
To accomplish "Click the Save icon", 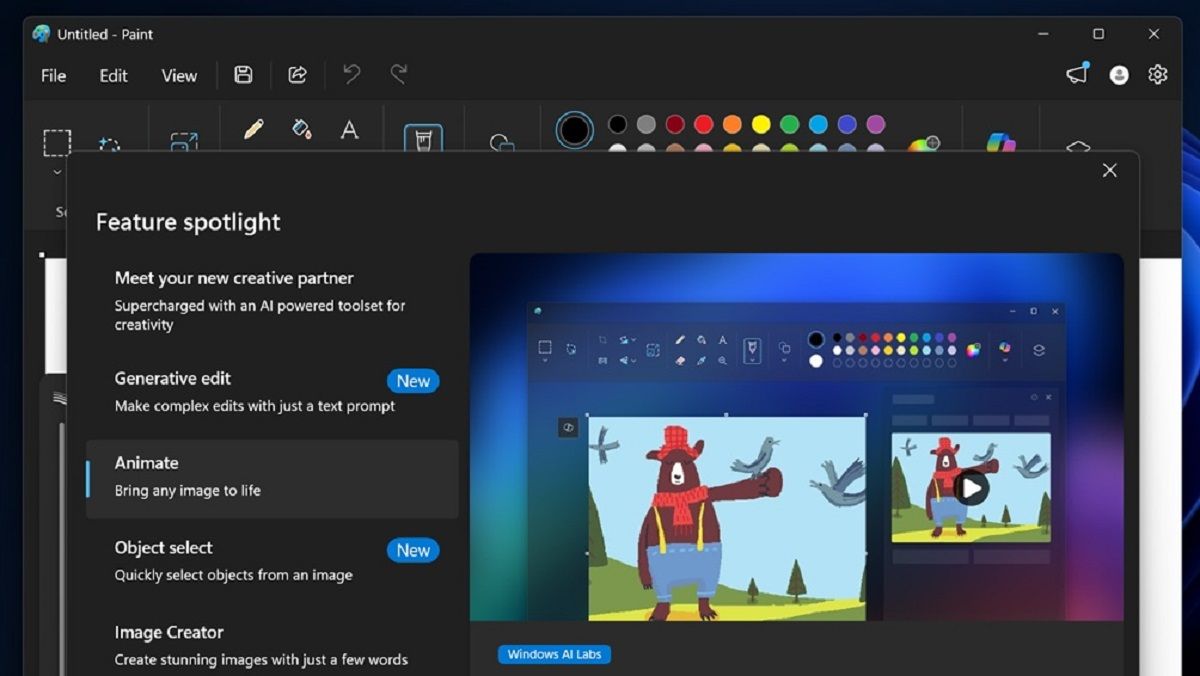I will [242, 74].
